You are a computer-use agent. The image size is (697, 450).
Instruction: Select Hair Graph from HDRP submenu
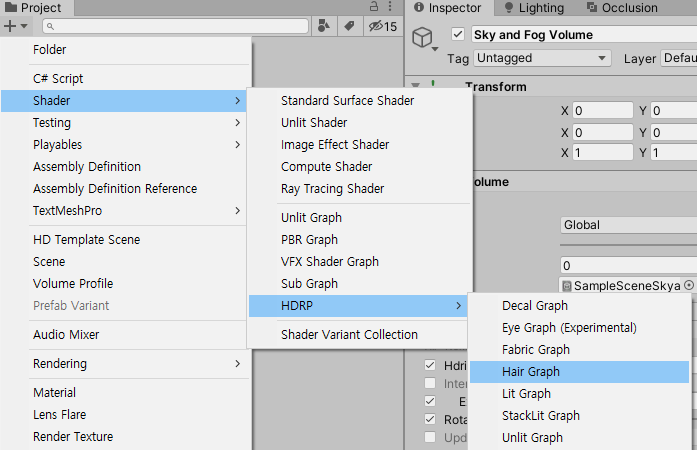pos(530,372)
